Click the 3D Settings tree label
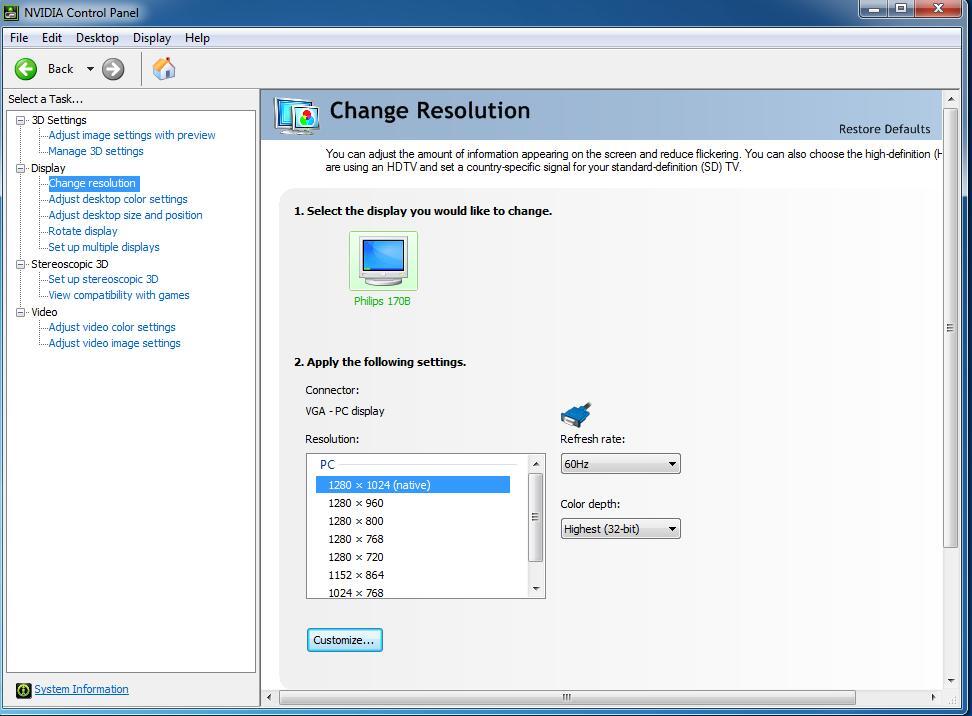The height and width of the screenshot is (716, 972). pos(59,120)
